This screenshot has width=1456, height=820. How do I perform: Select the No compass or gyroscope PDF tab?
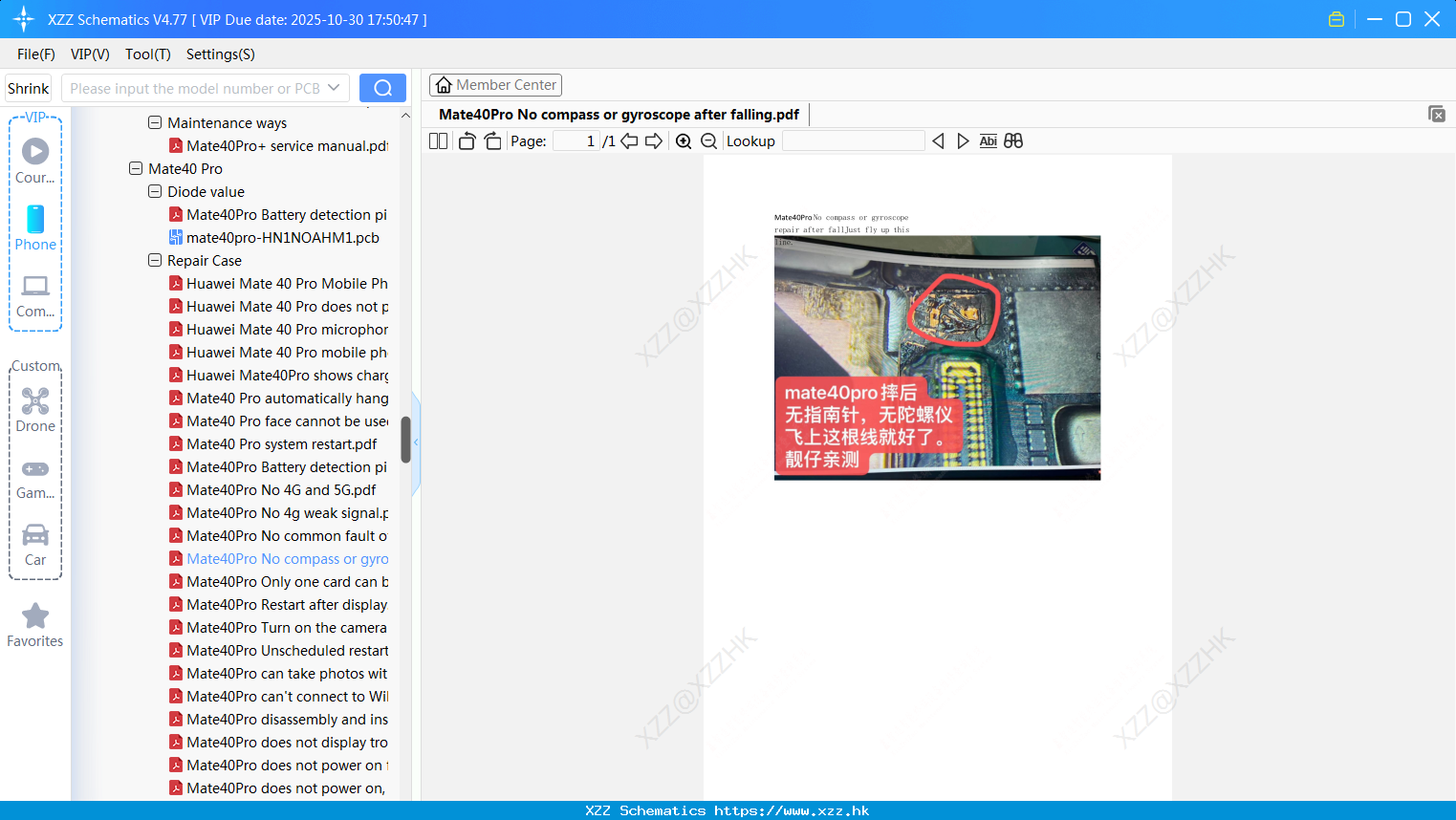pos(619,114)
